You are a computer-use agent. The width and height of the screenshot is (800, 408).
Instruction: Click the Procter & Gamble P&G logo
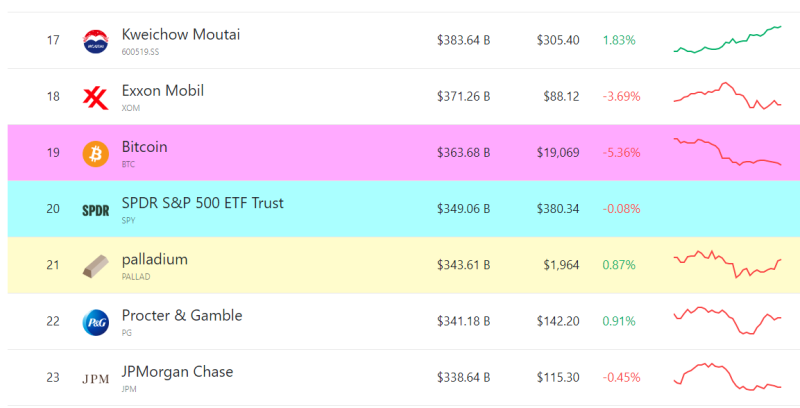point(95,322)
